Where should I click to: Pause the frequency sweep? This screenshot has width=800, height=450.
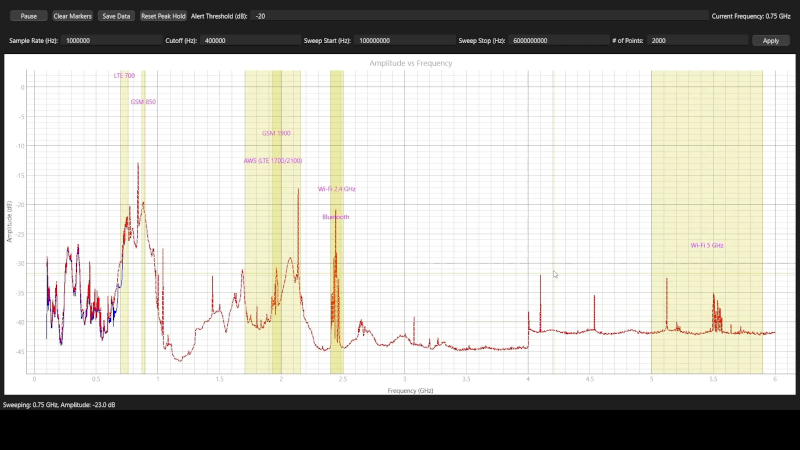(x=28, y=16)
